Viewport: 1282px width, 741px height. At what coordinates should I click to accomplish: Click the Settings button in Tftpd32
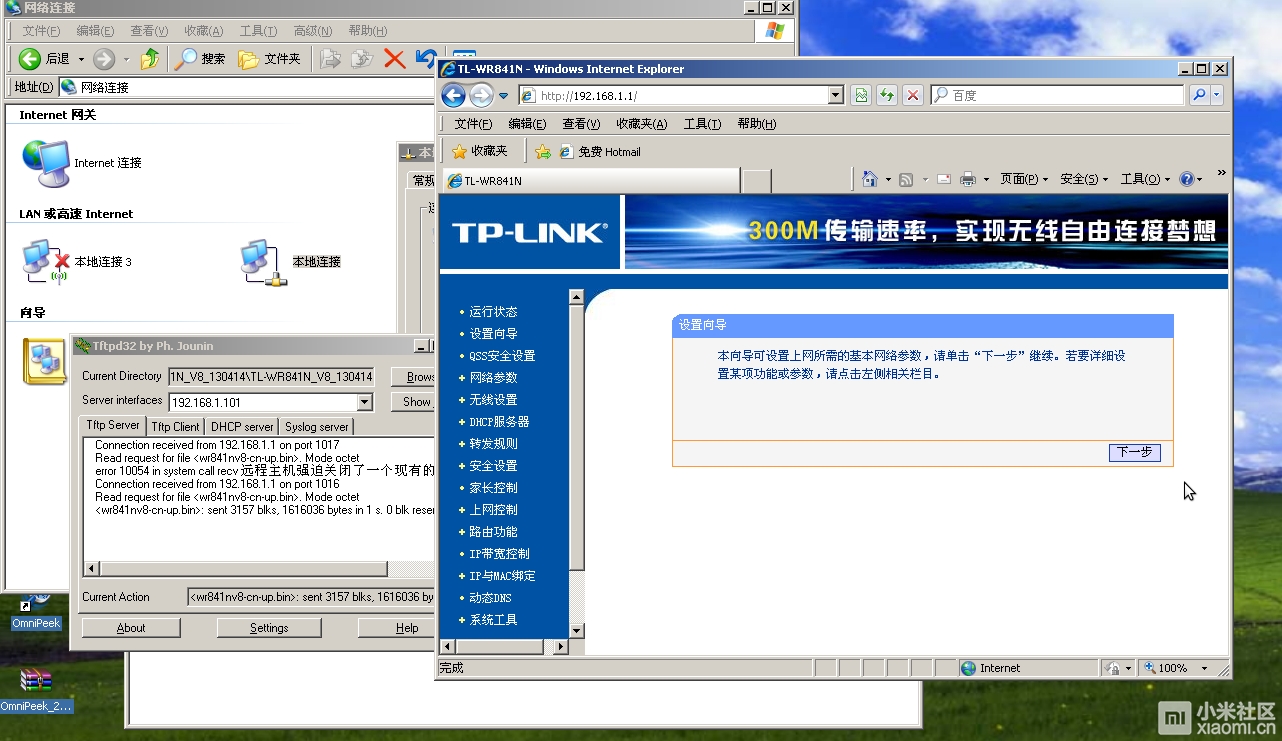click(x=269, y=628)
